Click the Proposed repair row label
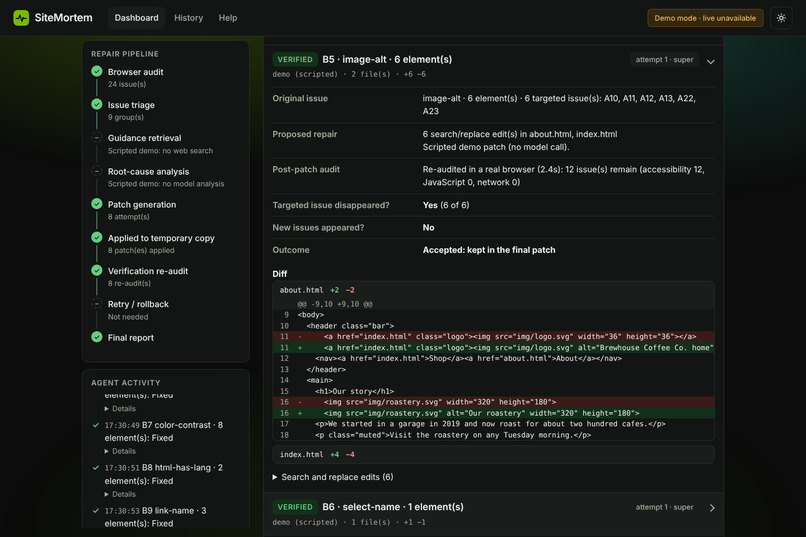806x537 pixels. (x=305, y=134)
